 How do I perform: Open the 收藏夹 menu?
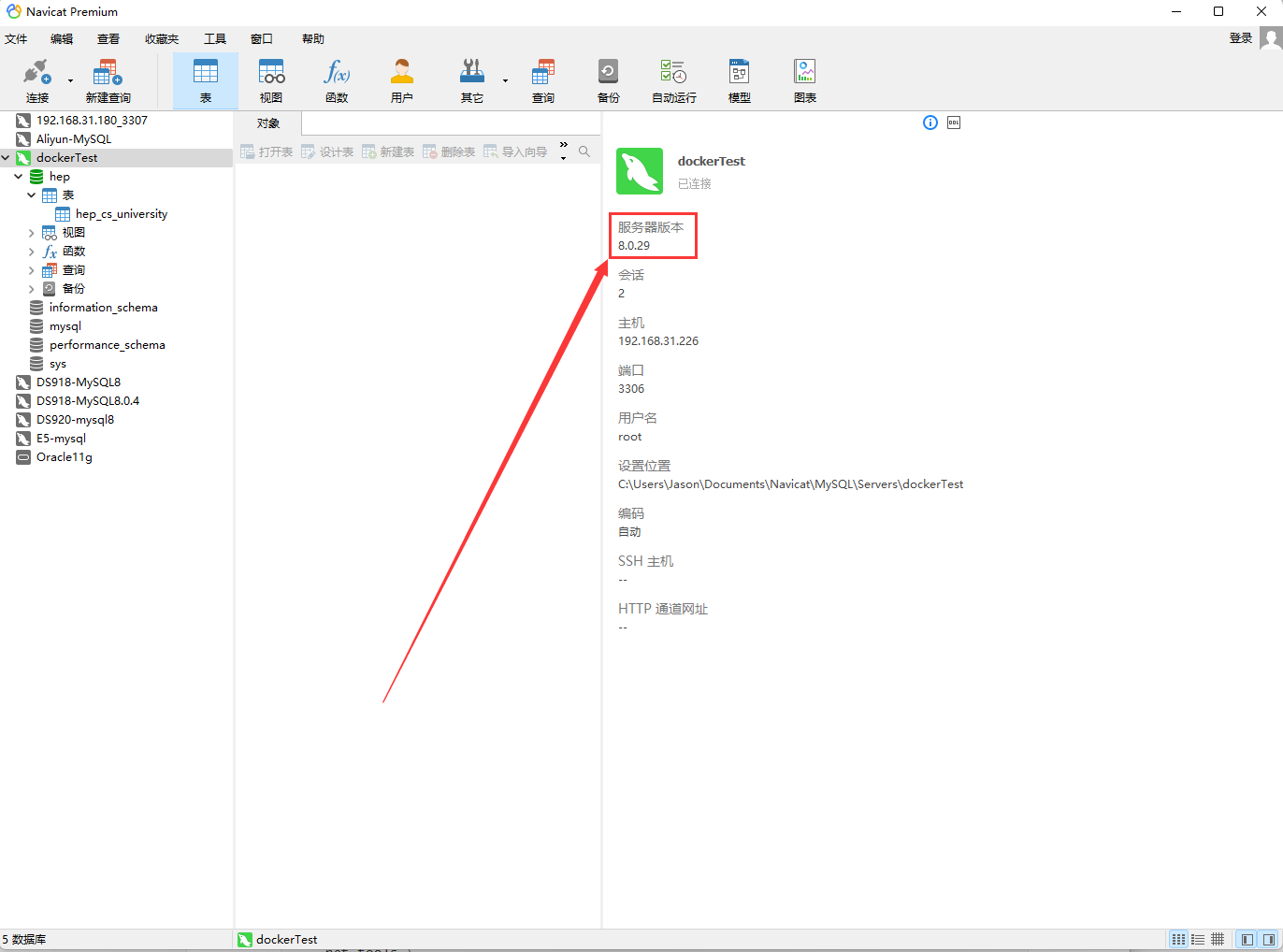pos(162,39)
